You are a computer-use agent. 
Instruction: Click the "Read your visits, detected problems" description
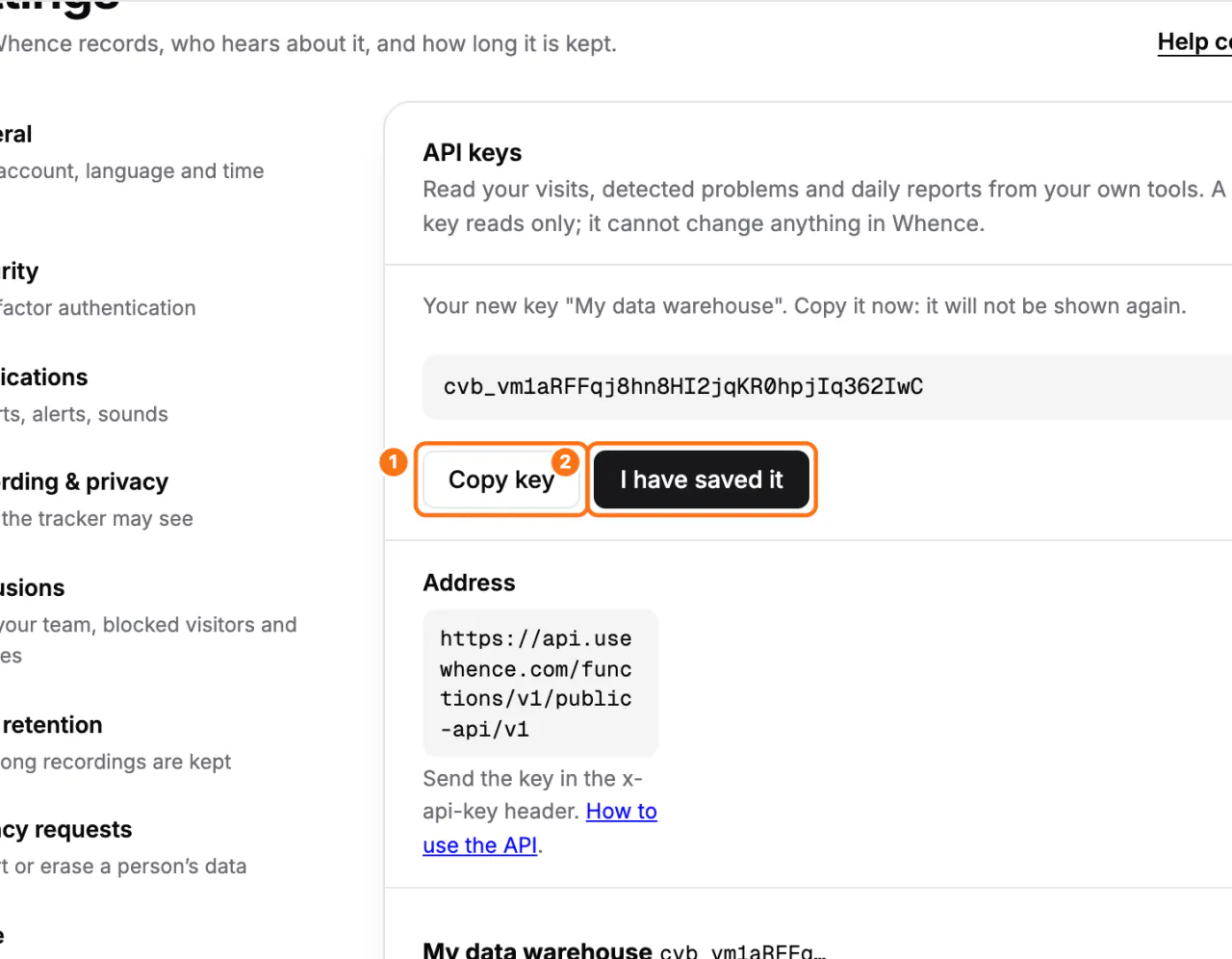click(825, 206)
